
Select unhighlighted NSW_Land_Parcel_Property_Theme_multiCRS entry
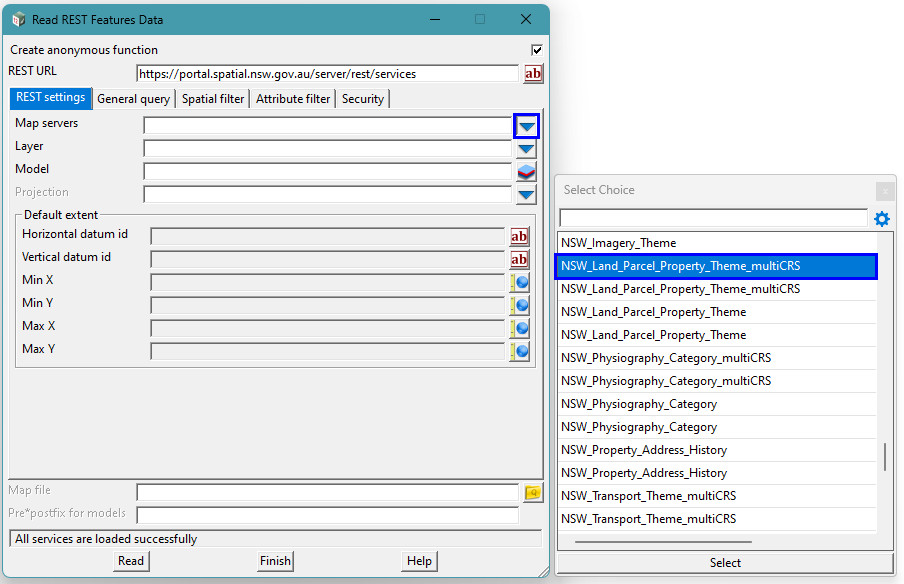click(x=718, y=289)
